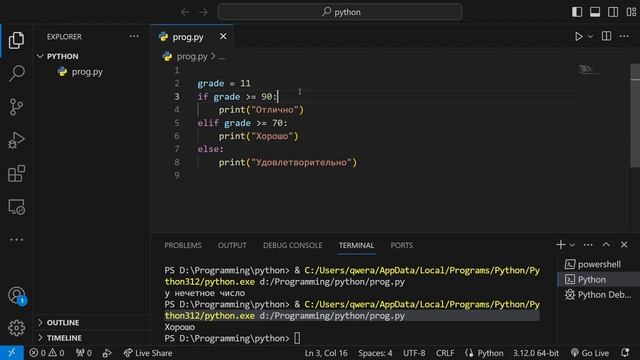Select interpreter 3.12.0 64-bit

pos(536,353)
